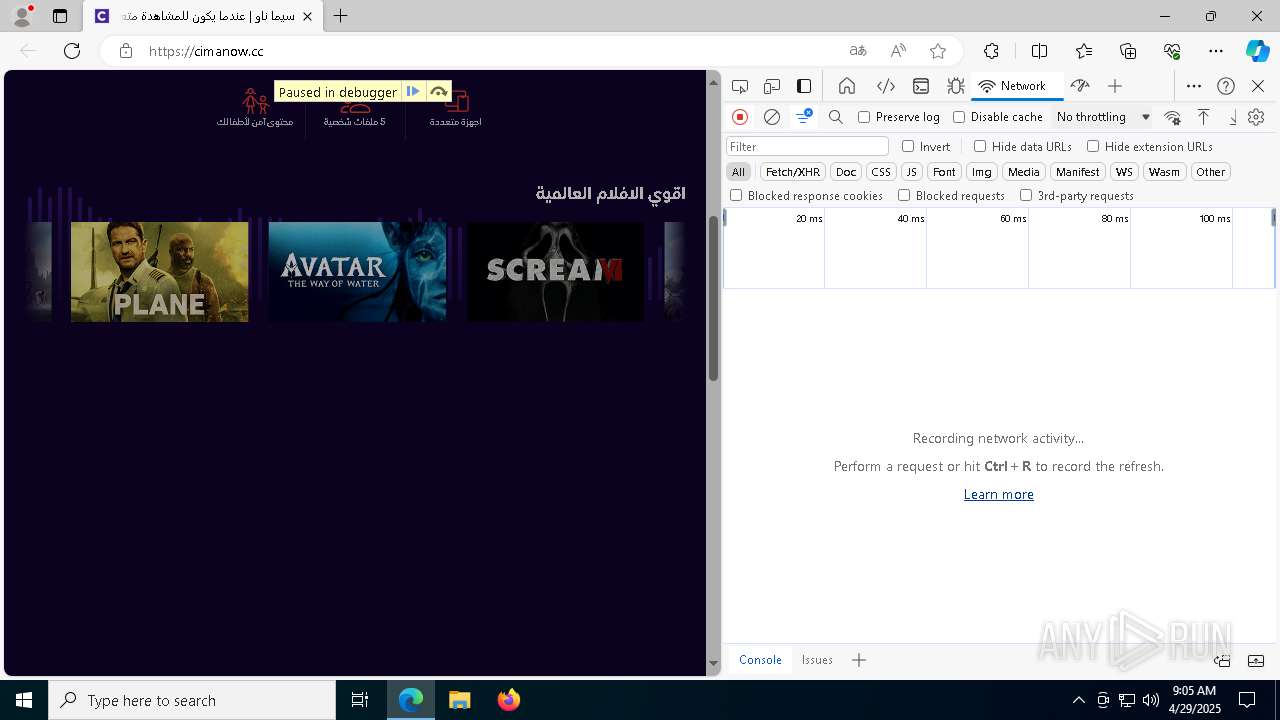
Task: Click the Plane movie poster
Action: [160, 272]
